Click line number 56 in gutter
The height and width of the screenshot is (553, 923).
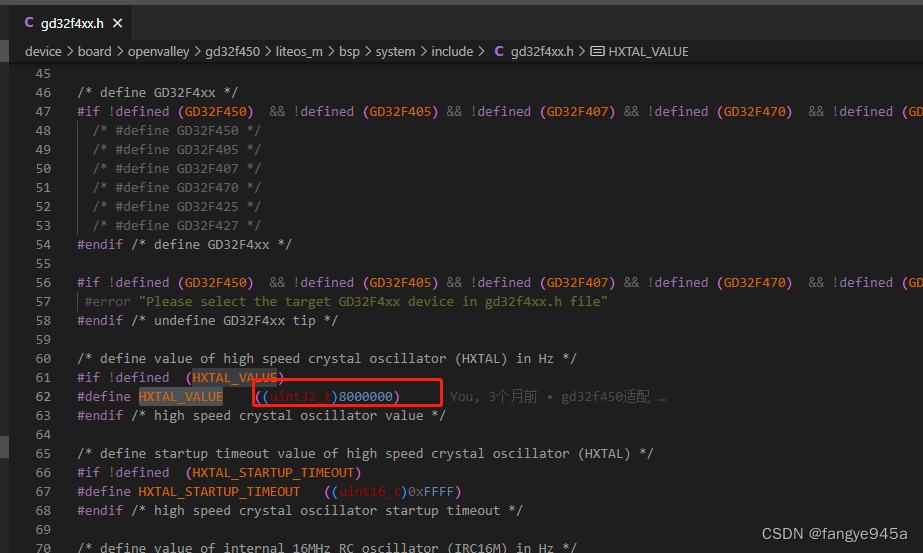pyautogui.click(x=43, y=282)
